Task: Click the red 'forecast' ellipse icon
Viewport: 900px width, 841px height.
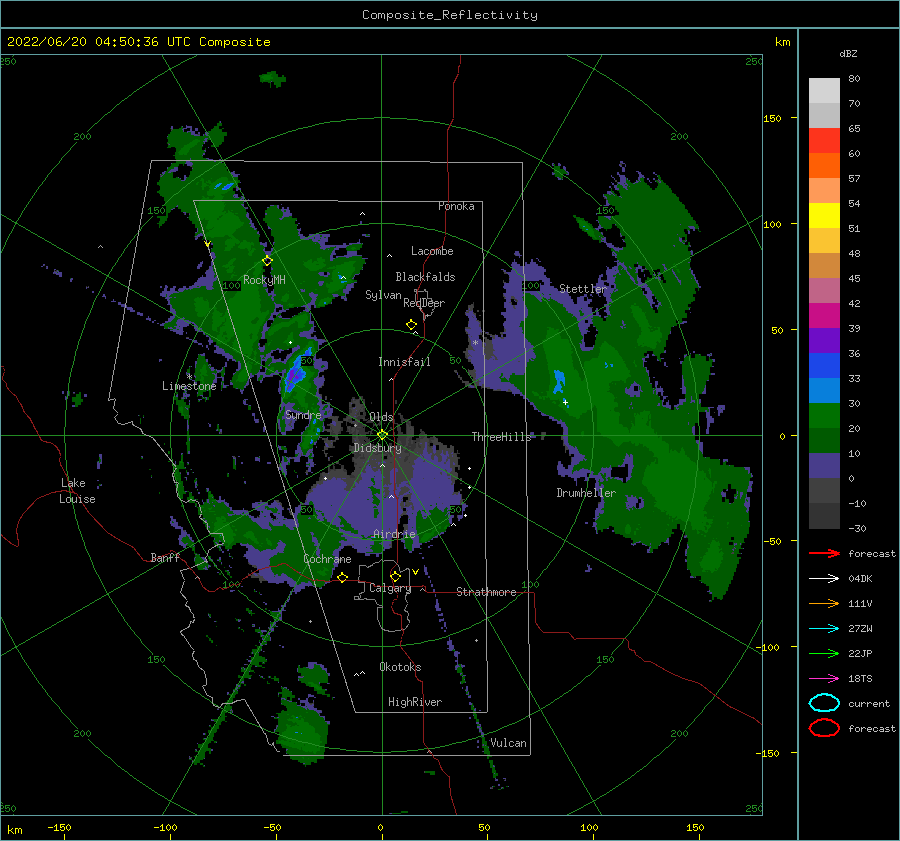Action: click(824, 728)
